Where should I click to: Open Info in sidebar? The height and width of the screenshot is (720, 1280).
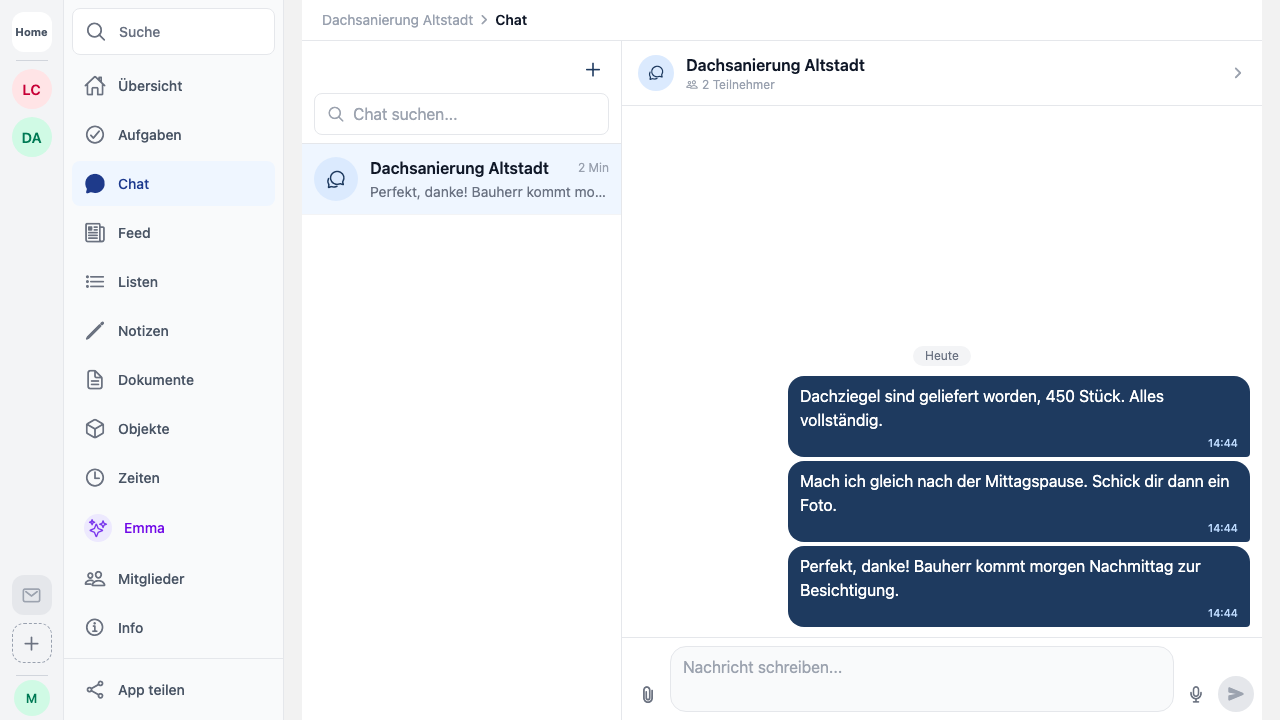pos(173,628)
